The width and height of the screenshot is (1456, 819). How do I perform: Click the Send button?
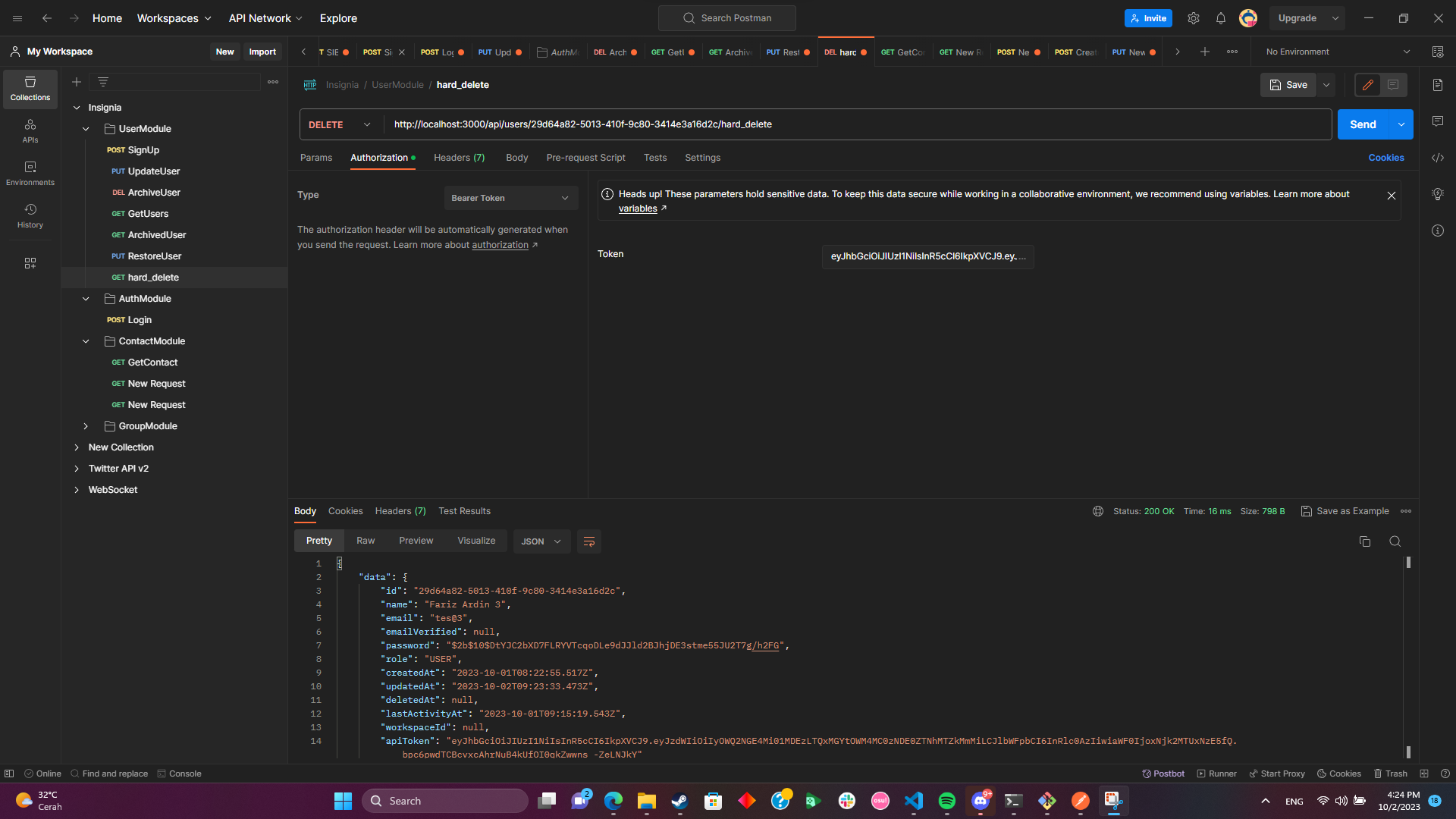pyautogui.click(x=1363, y=124)
